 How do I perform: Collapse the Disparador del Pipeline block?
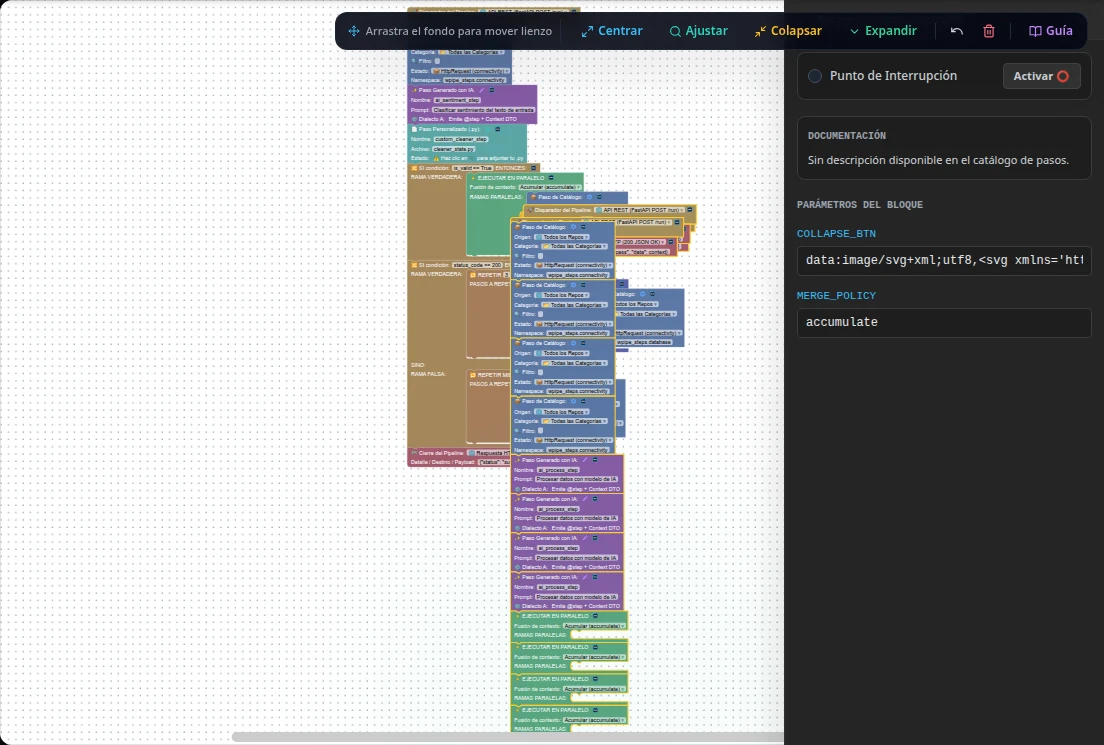tap(689, 210)
